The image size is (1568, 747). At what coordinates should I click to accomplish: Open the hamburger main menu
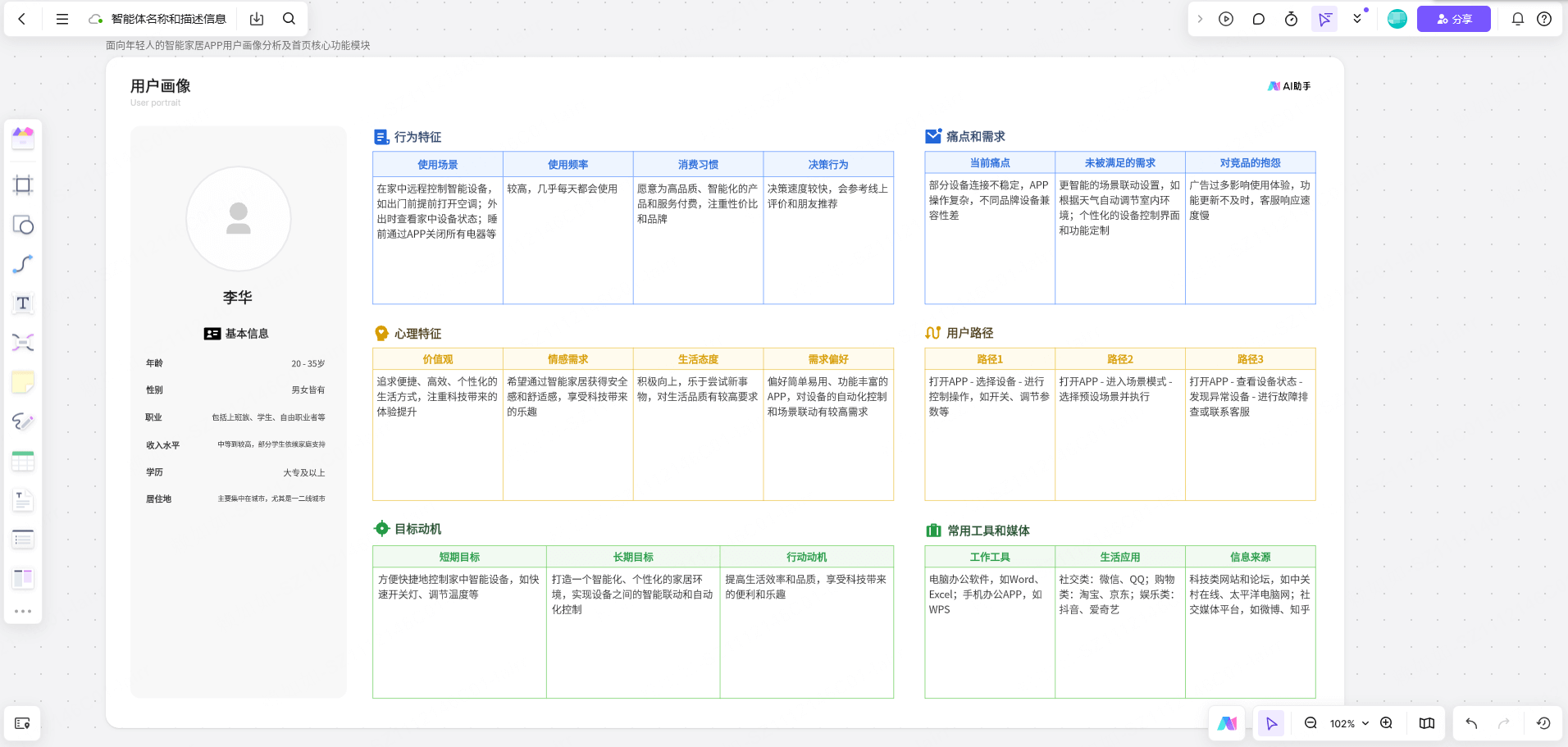pyautogui.click(x=62, y=19)
